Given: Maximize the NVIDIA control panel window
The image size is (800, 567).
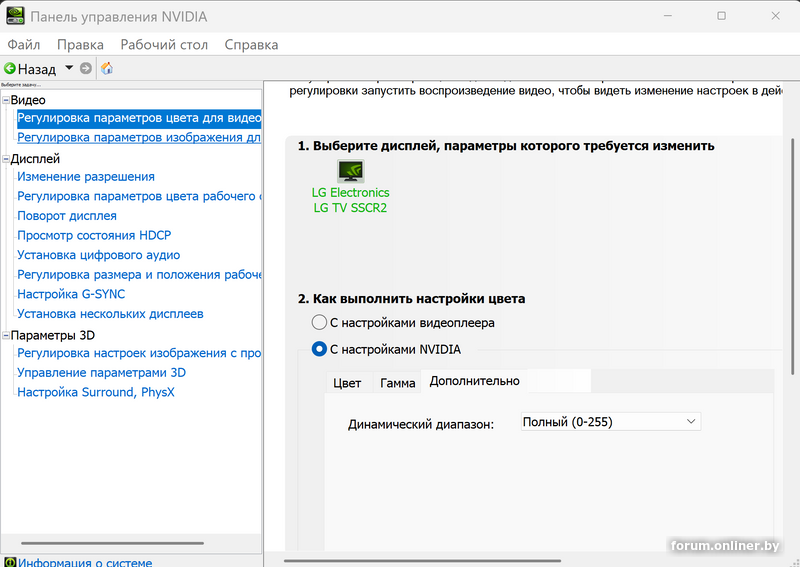Looking at the screenshot, I should [721, 16].
